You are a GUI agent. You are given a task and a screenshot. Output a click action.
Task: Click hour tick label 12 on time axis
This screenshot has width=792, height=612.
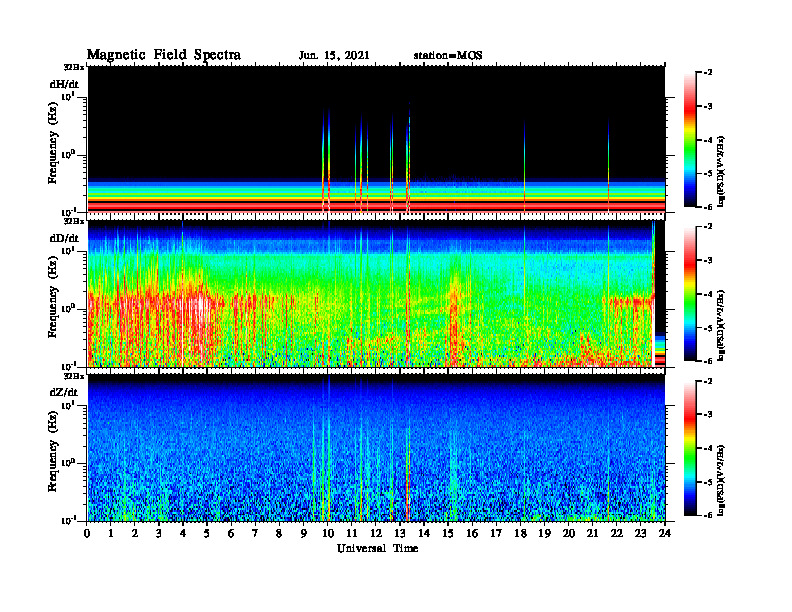point(376,533)
